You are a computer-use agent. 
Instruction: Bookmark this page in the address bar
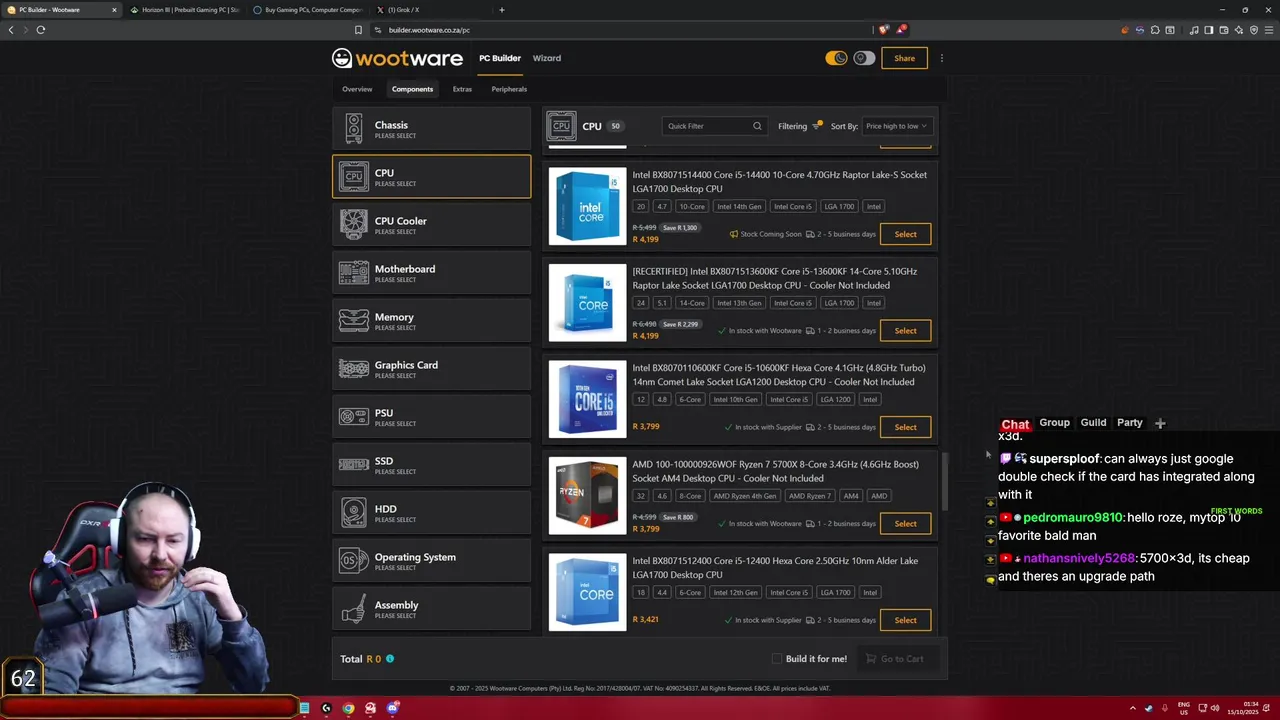click(358, 30)
